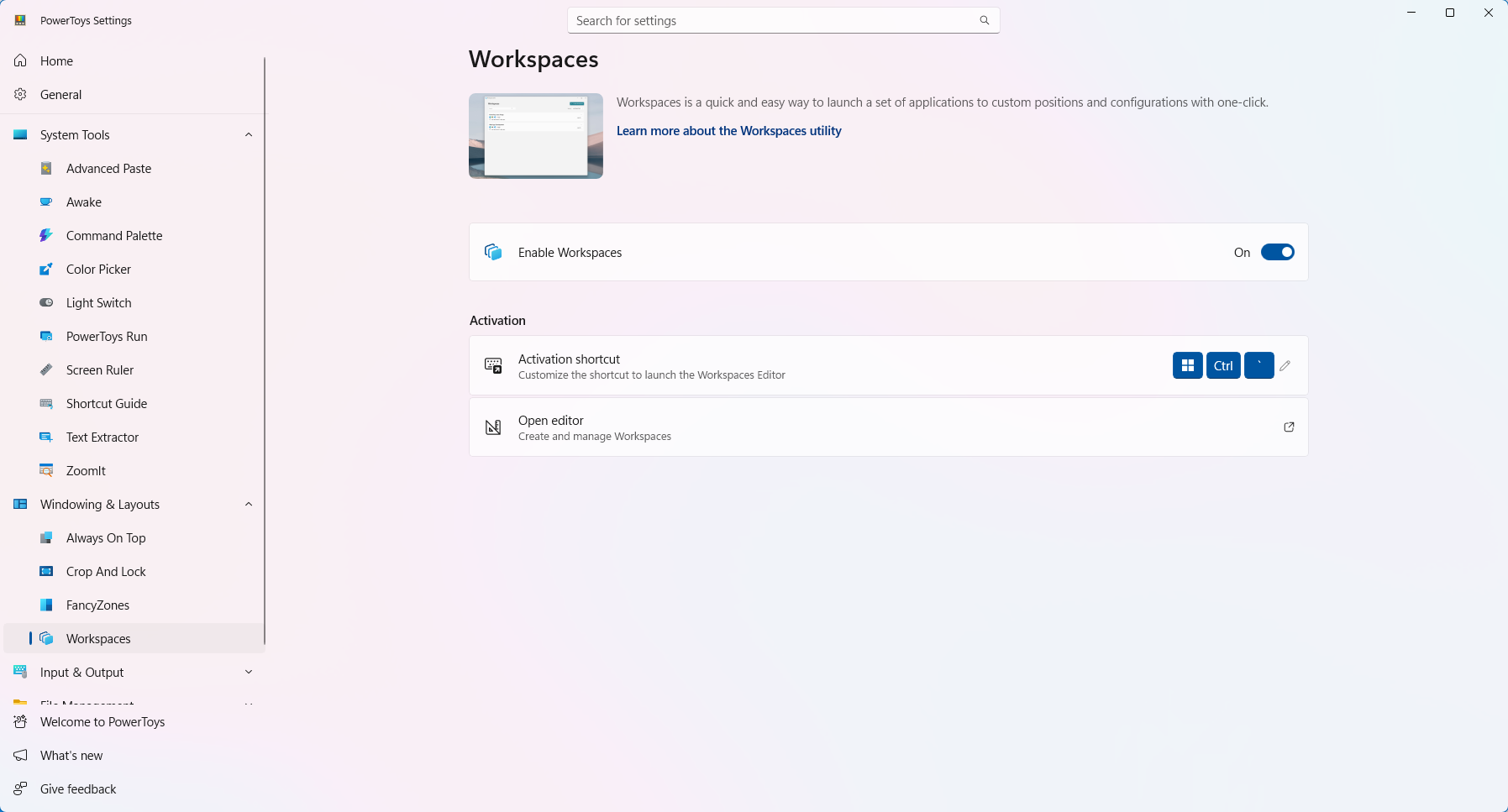Expand the Input & Output section
1508x812 pixels.
tap(249, 673)
